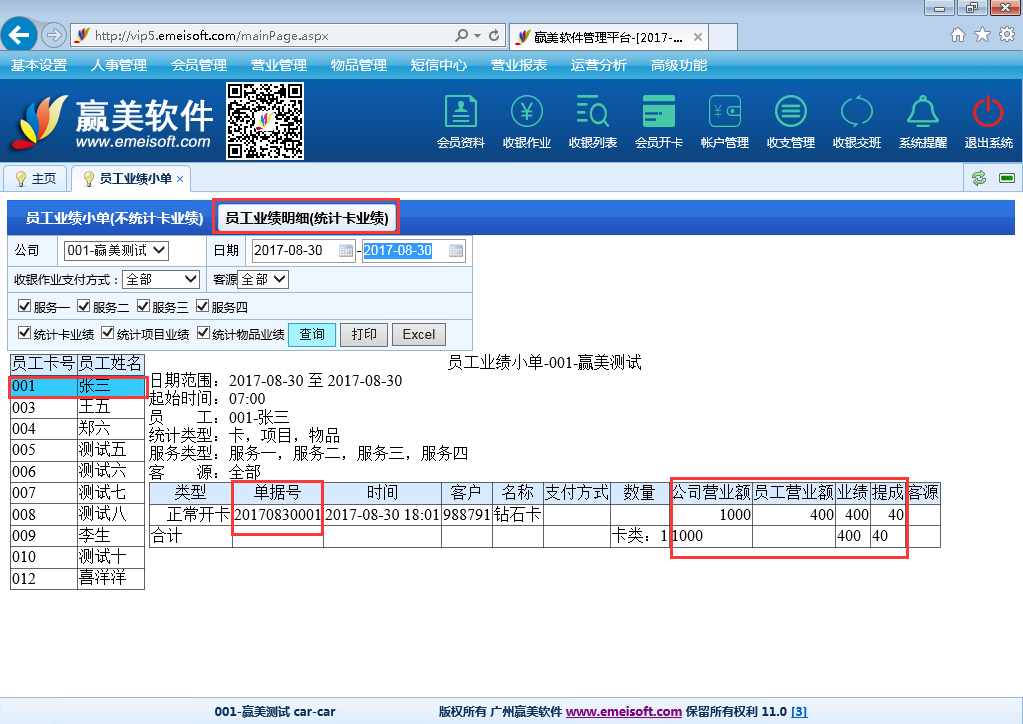Open 收银作业支付方式 payment dropdown
1023x724 pixels.
161,280
